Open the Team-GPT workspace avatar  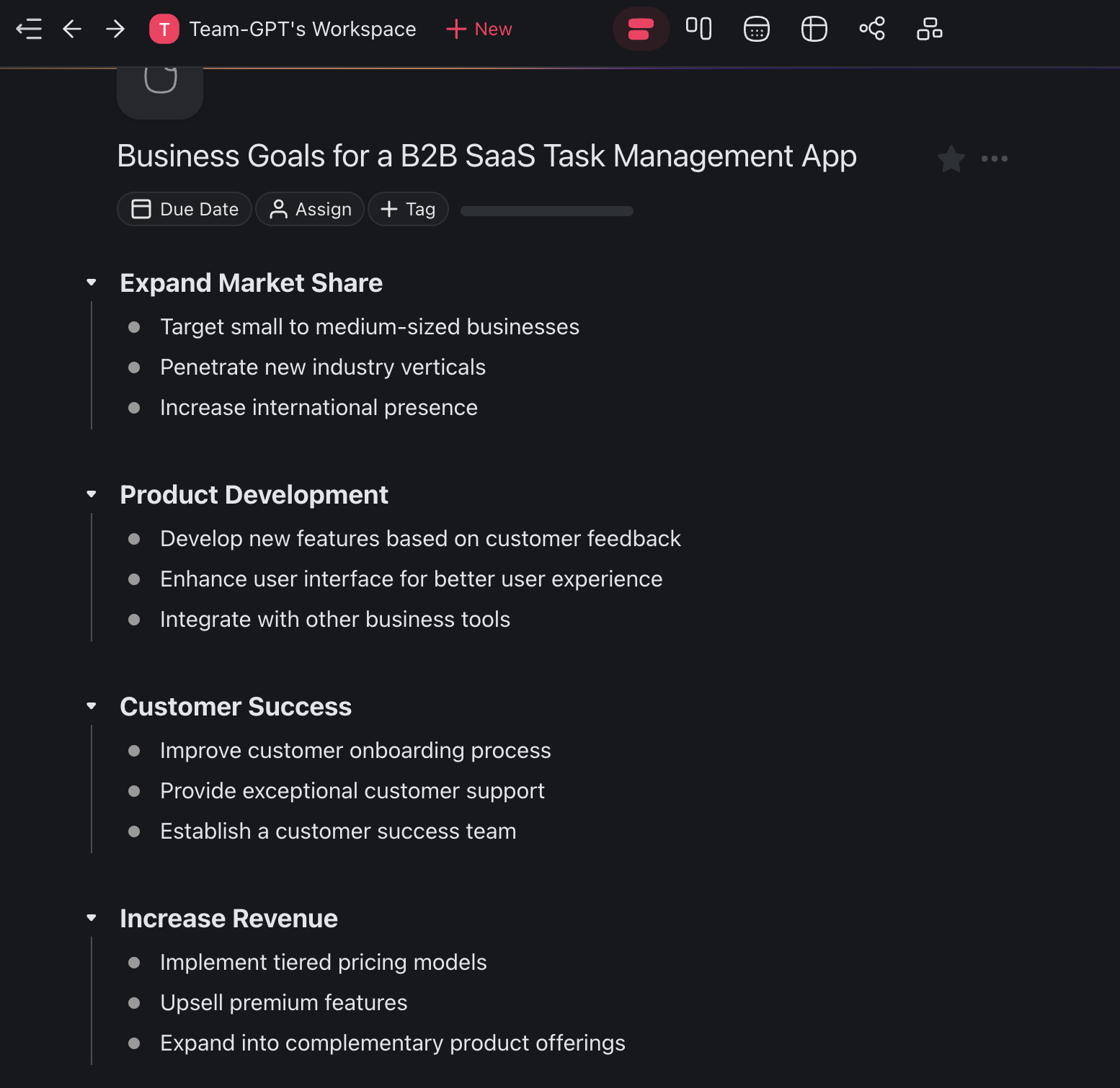(164, 30)
